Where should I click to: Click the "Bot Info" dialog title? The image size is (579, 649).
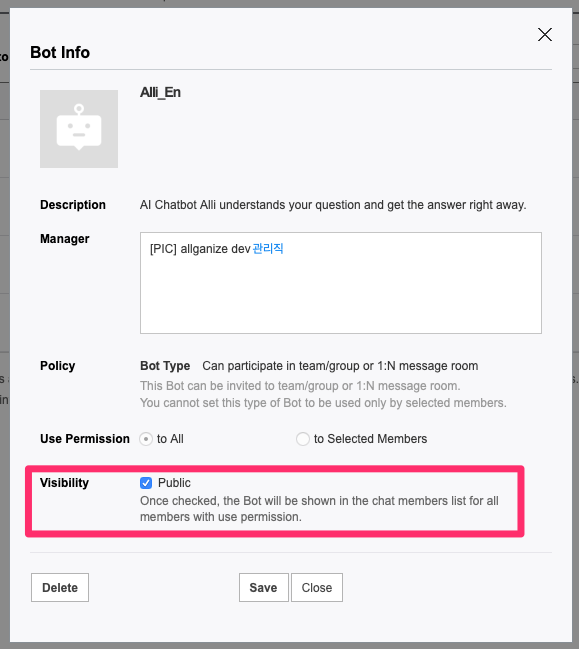(x=60, y=53)
